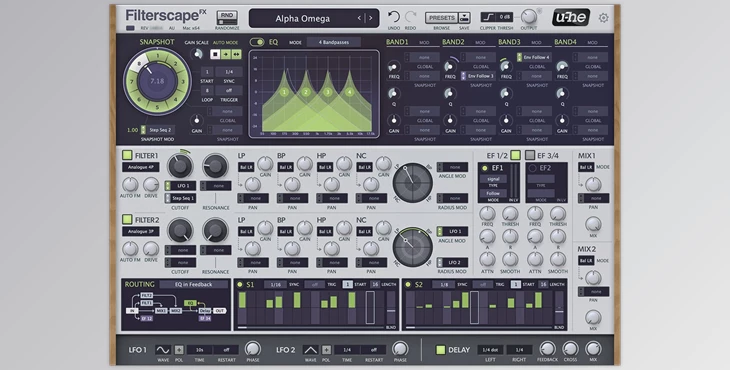The image size is (730, 370).
Task: Click the LFO 1 time 10s value
Action: [199, 350]
